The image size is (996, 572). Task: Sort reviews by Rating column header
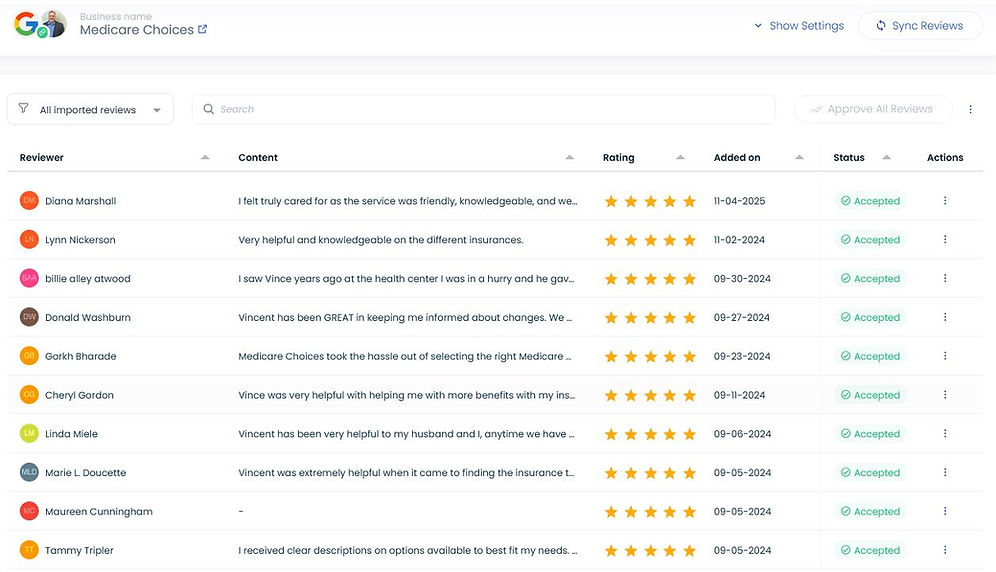coord(619,158)
